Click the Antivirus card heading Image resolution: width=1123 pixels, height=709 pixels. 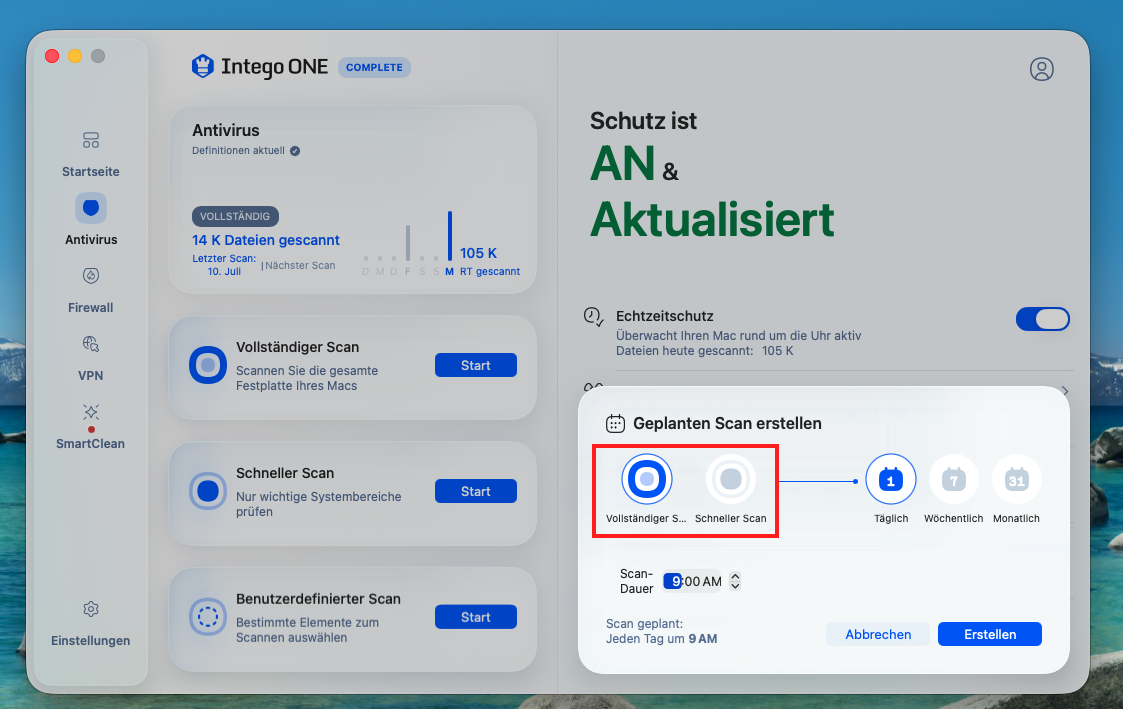point(226,130)
